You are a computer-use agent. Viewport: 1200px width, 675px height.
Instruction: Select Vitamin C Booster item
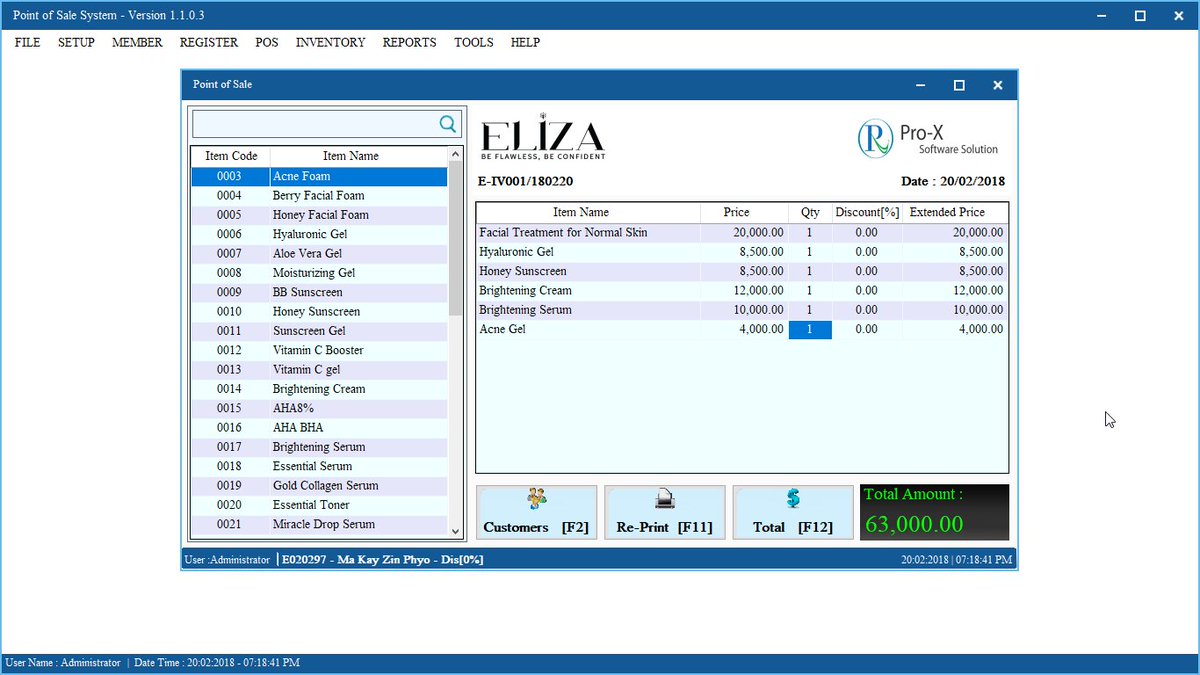pos(319,350)
